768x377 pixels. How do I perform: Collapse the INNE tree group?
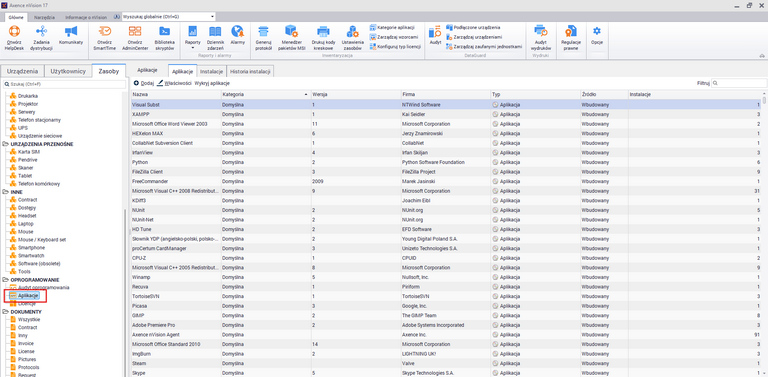point(5,192)
